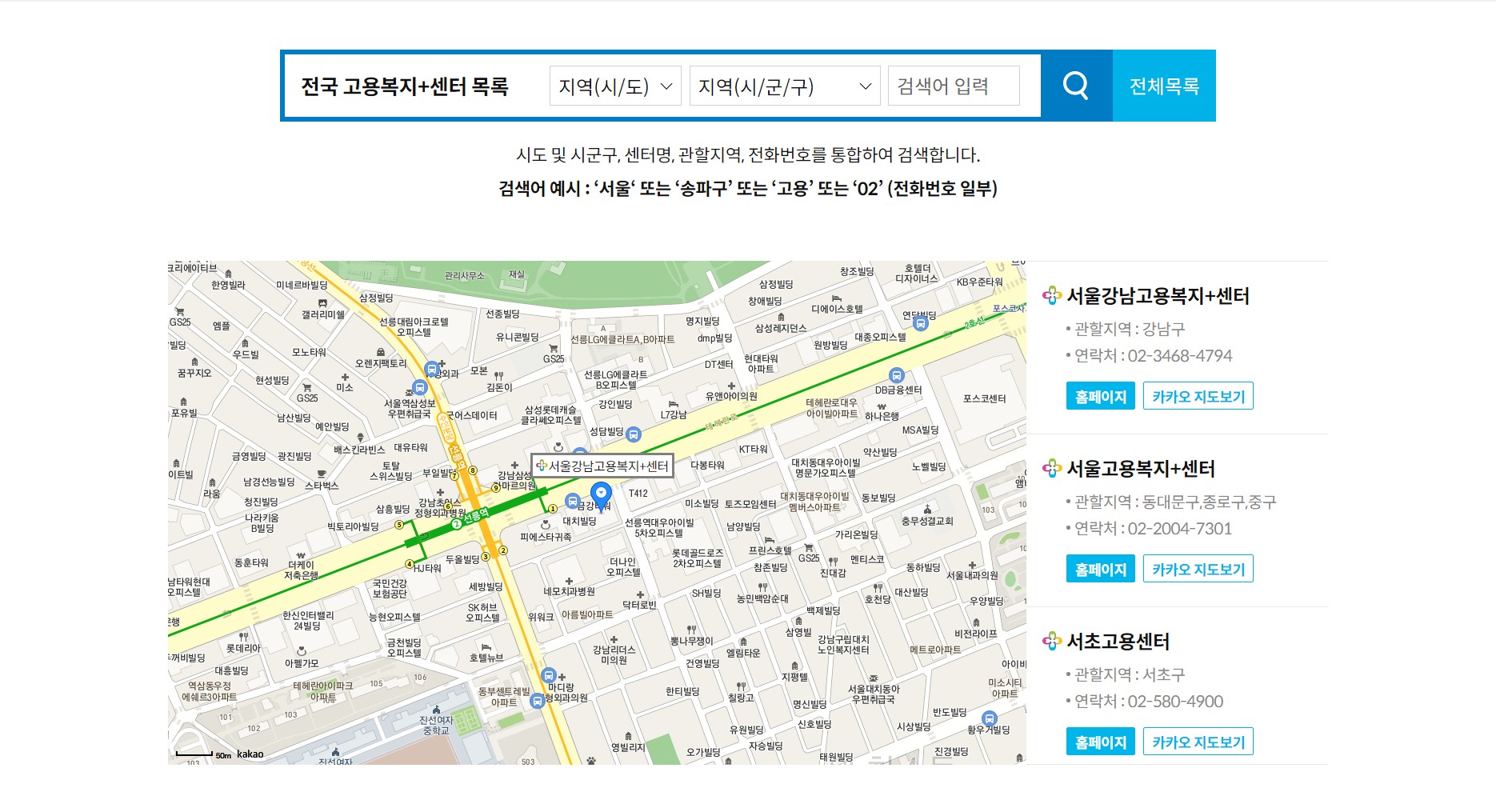Click the bus stop icon by 동부센트레빌 아파트
1496x812 pixels.
538,701
